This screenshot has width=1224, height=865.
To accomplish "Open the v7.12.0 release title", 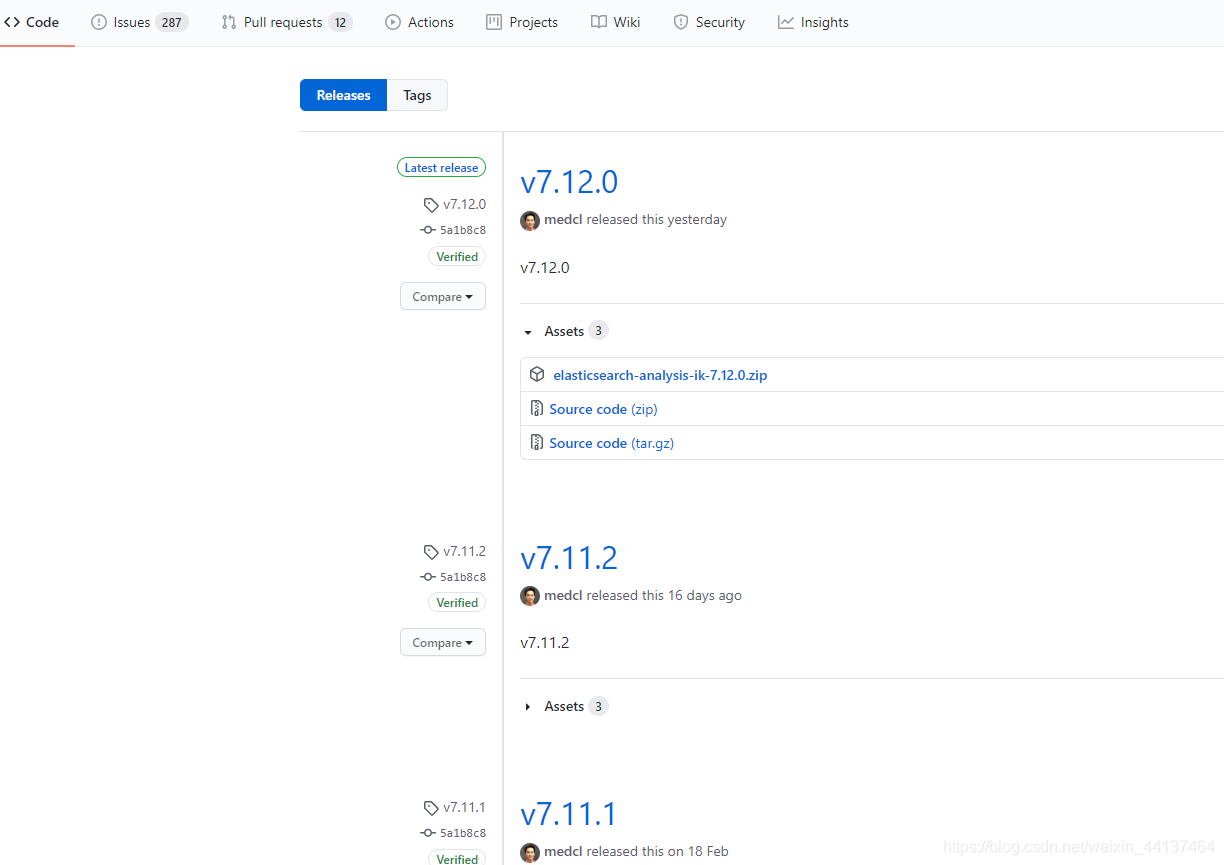I will coord(569,182).
